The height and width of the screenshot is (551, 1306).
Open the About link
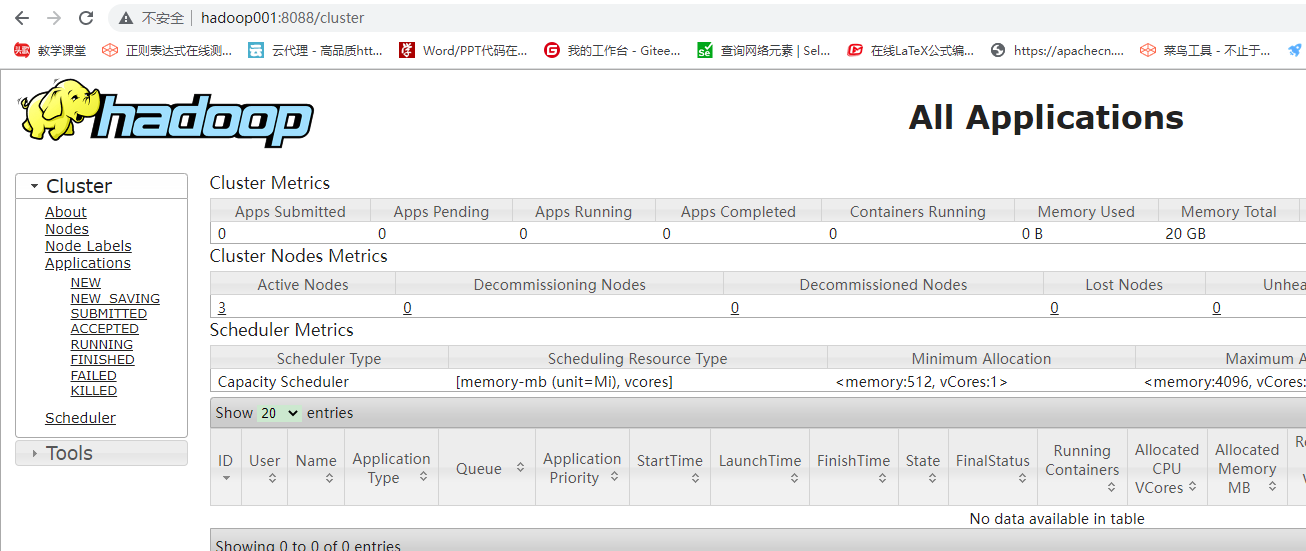[x=66, y=212]
